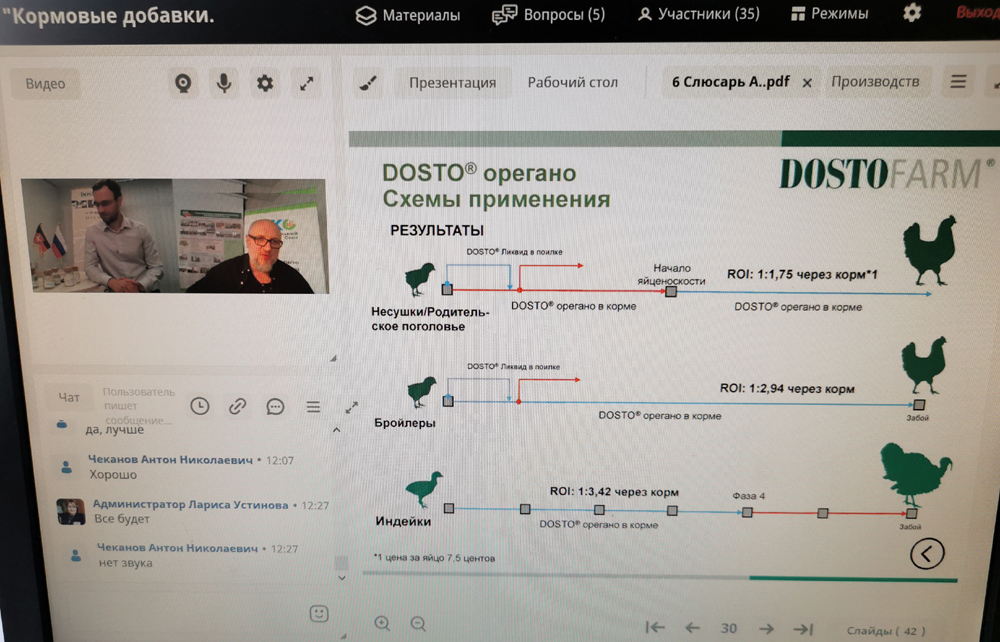Viewport: 1000px width, 642px height.
Task: Select the message 'Все будет'
Action: pyautogui.click(x=122, y=519)
